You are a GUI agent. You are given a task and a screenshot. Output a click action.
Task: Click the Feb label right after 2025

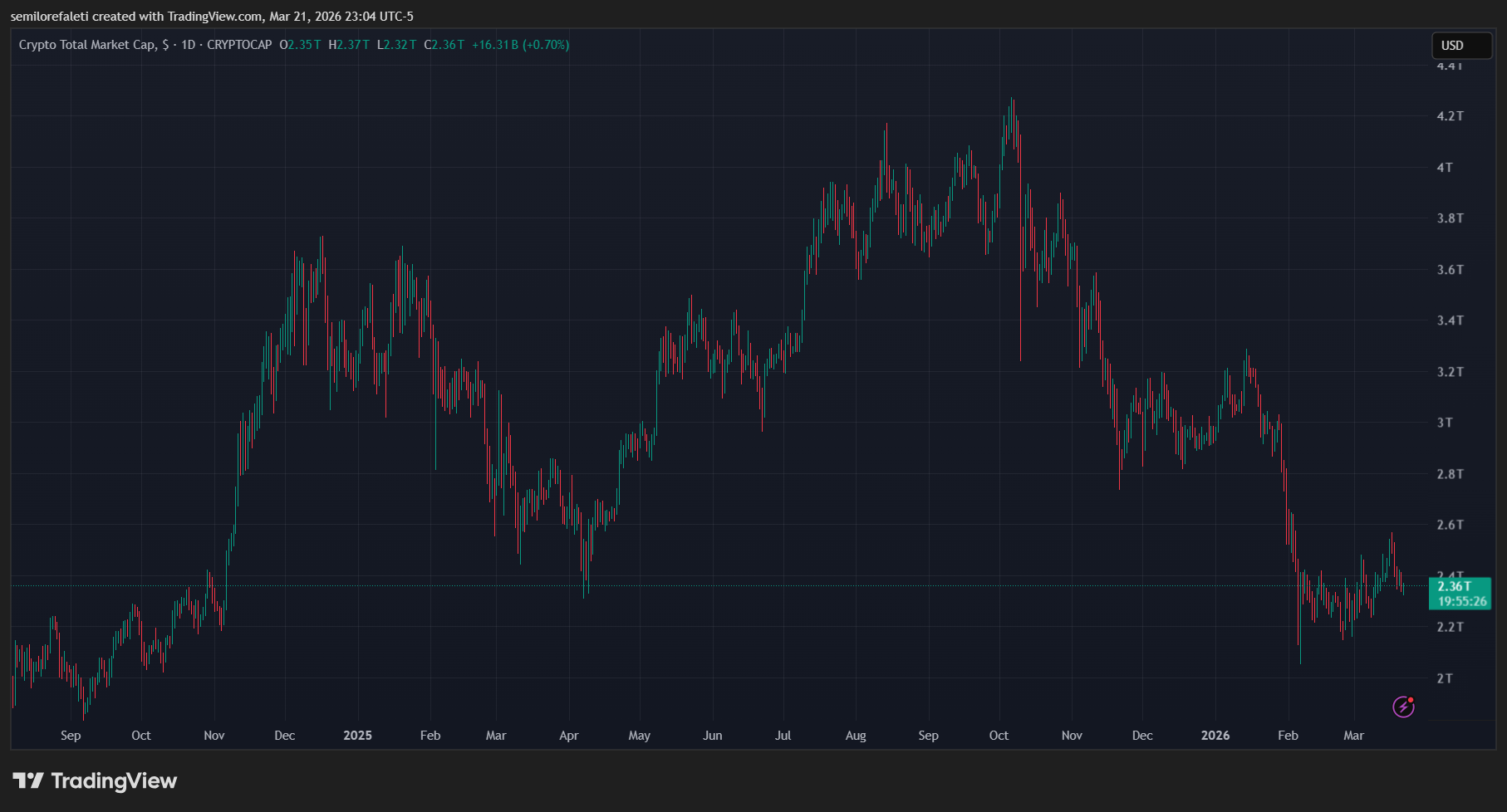pyautogui.click(x=430, y=736)
